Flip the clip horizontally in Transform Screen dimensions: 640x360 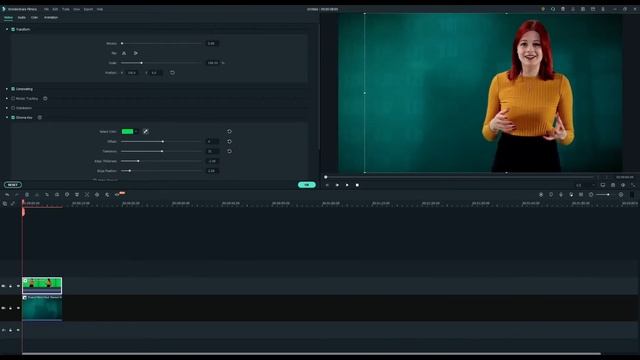(x=124, y=53)
